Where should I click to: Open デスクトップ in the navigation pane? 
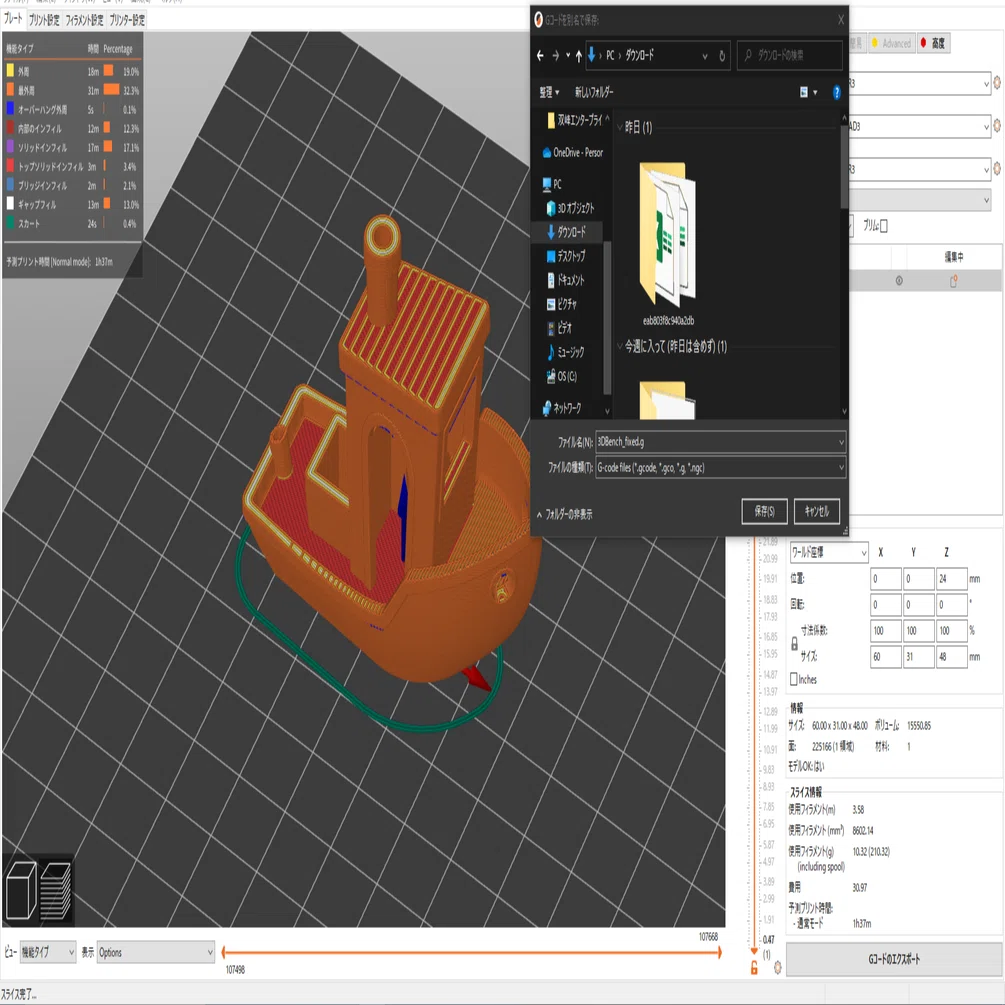[565, 256]
